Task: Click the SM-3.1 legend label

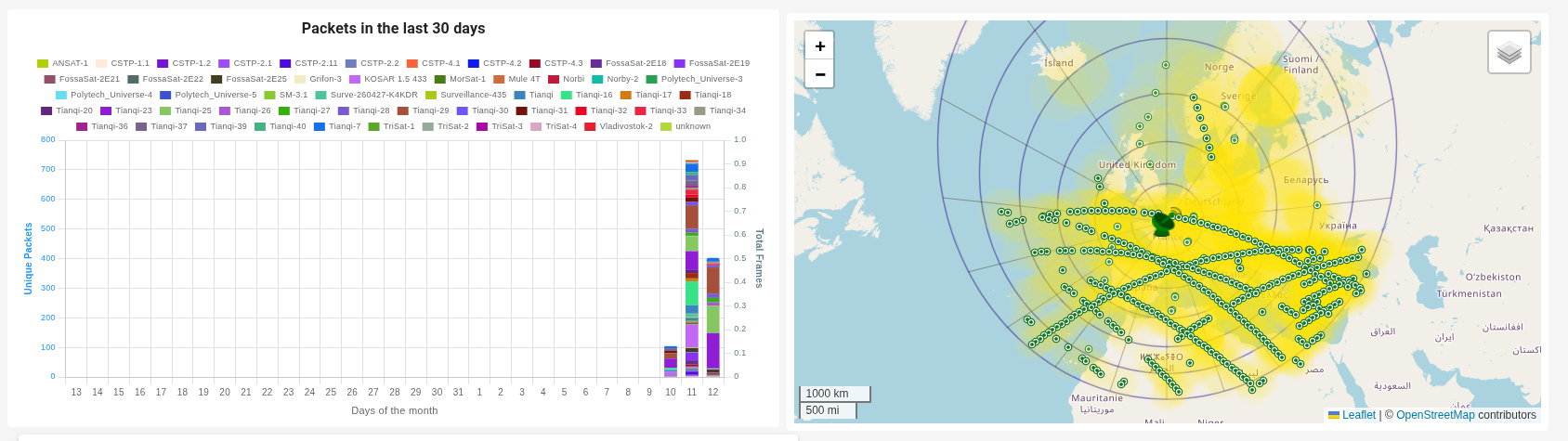Action: coord(294,95)
